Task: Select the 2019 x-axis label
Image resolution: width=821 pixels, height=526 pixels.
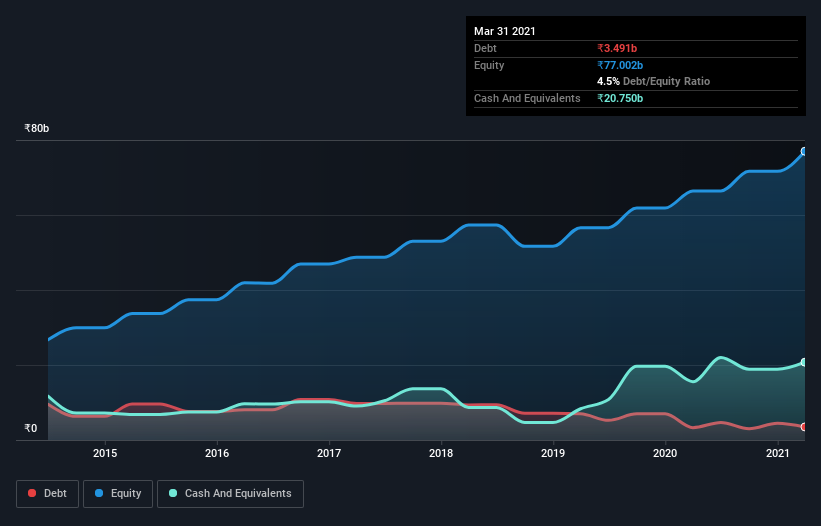Action: pos(553,453)
